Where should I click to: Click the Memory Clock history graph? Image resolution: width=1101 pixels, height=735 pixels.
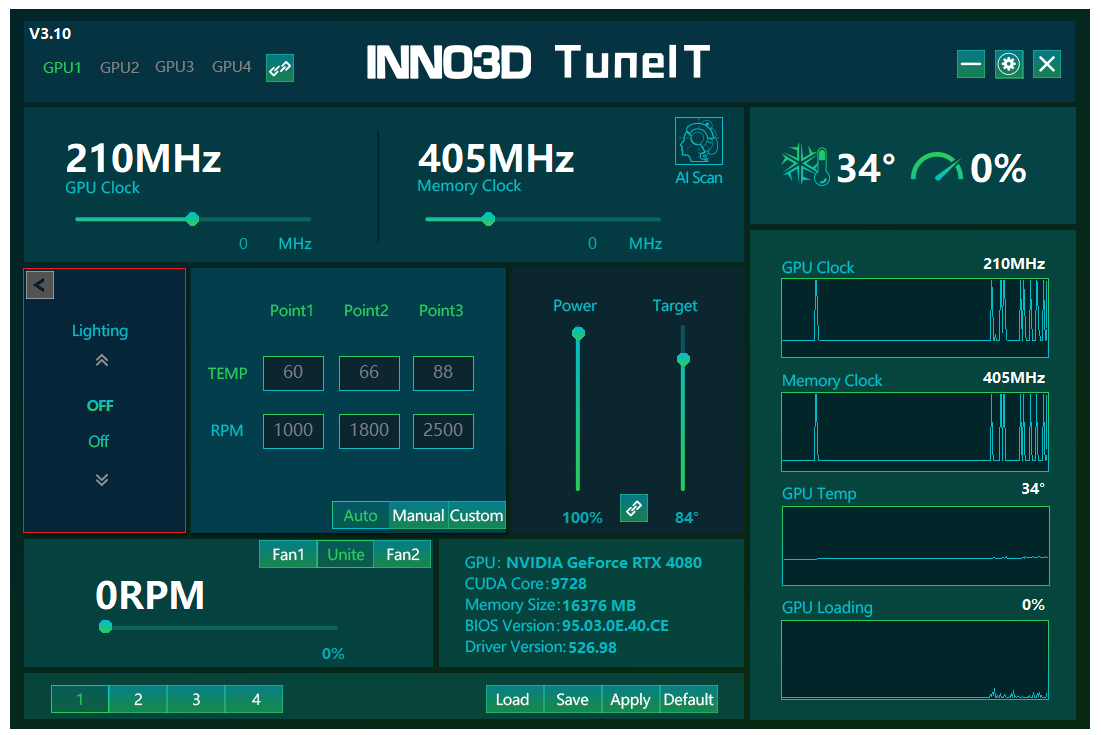point(915,432)
